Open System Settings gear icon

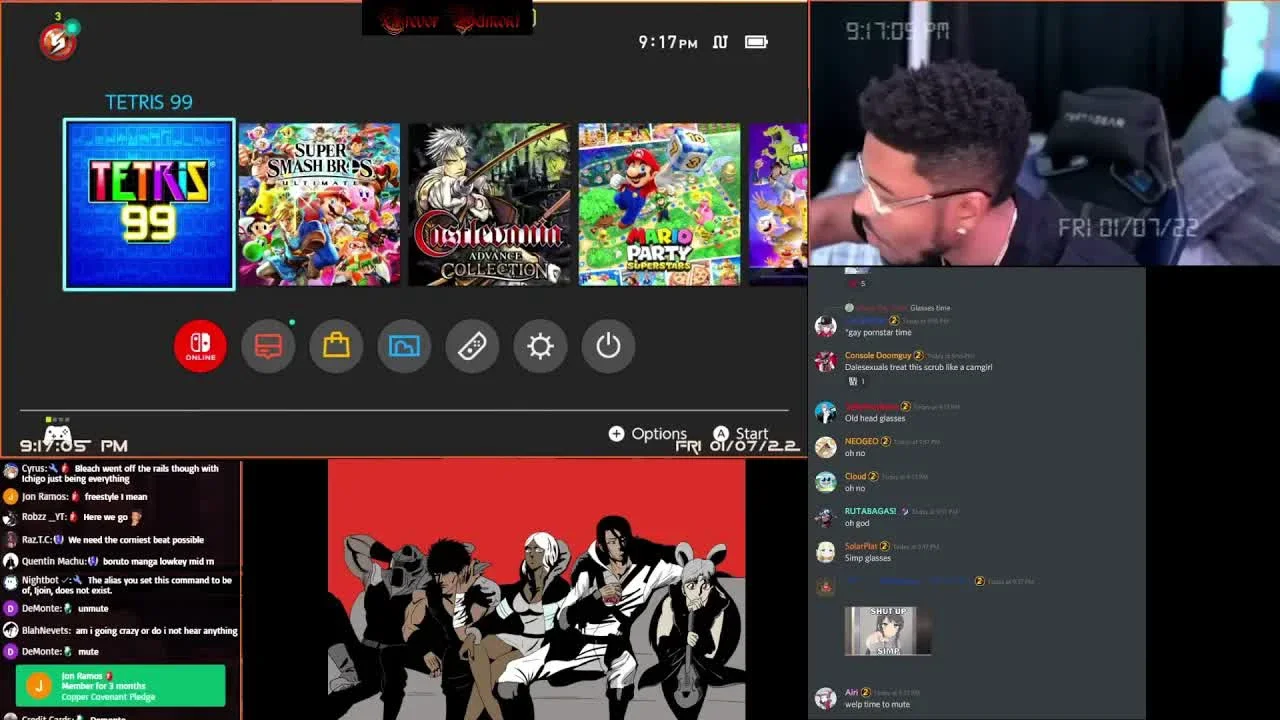[x=540, y=346]
